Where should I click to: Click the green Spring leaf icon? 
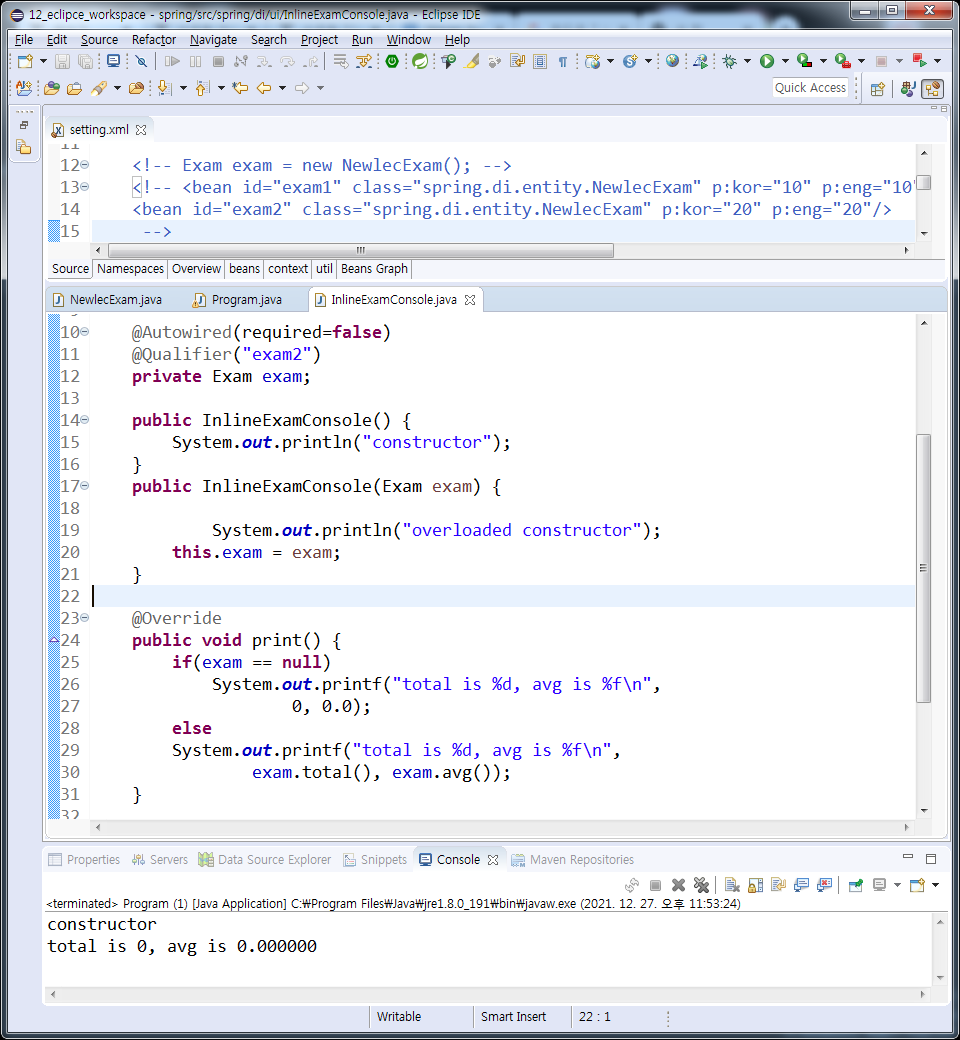419,62
